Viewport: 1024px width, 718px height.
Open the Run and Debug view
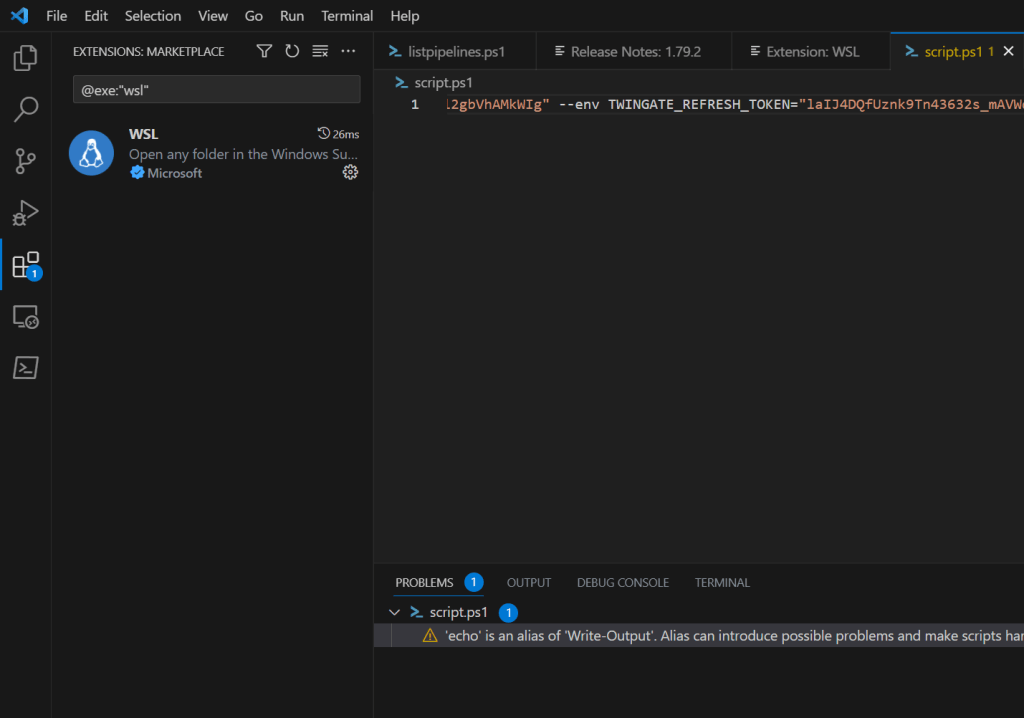coord(25,213)
